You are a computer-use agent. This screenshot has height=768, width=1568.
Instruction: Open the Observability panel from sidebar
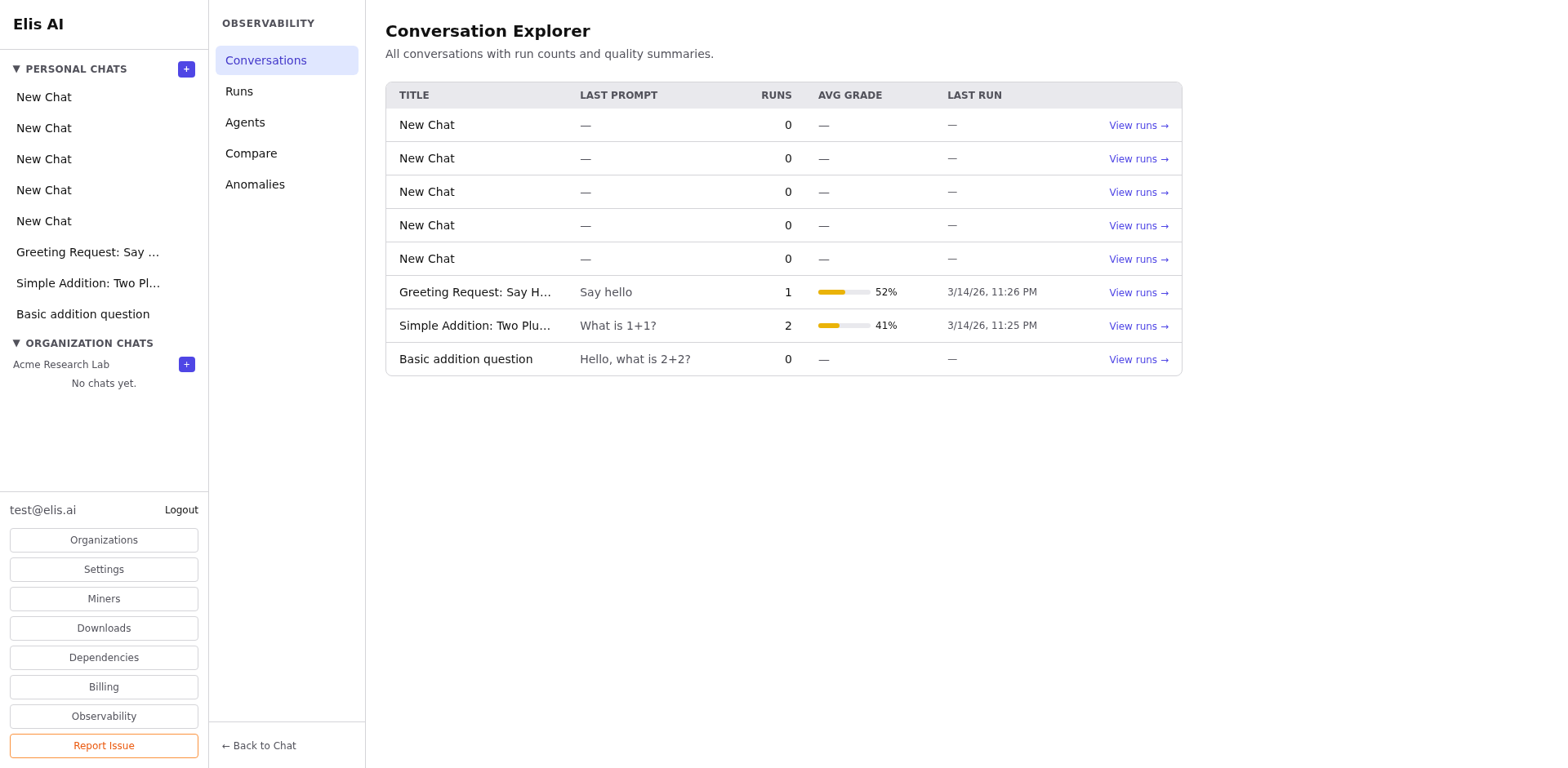[104, 716]
